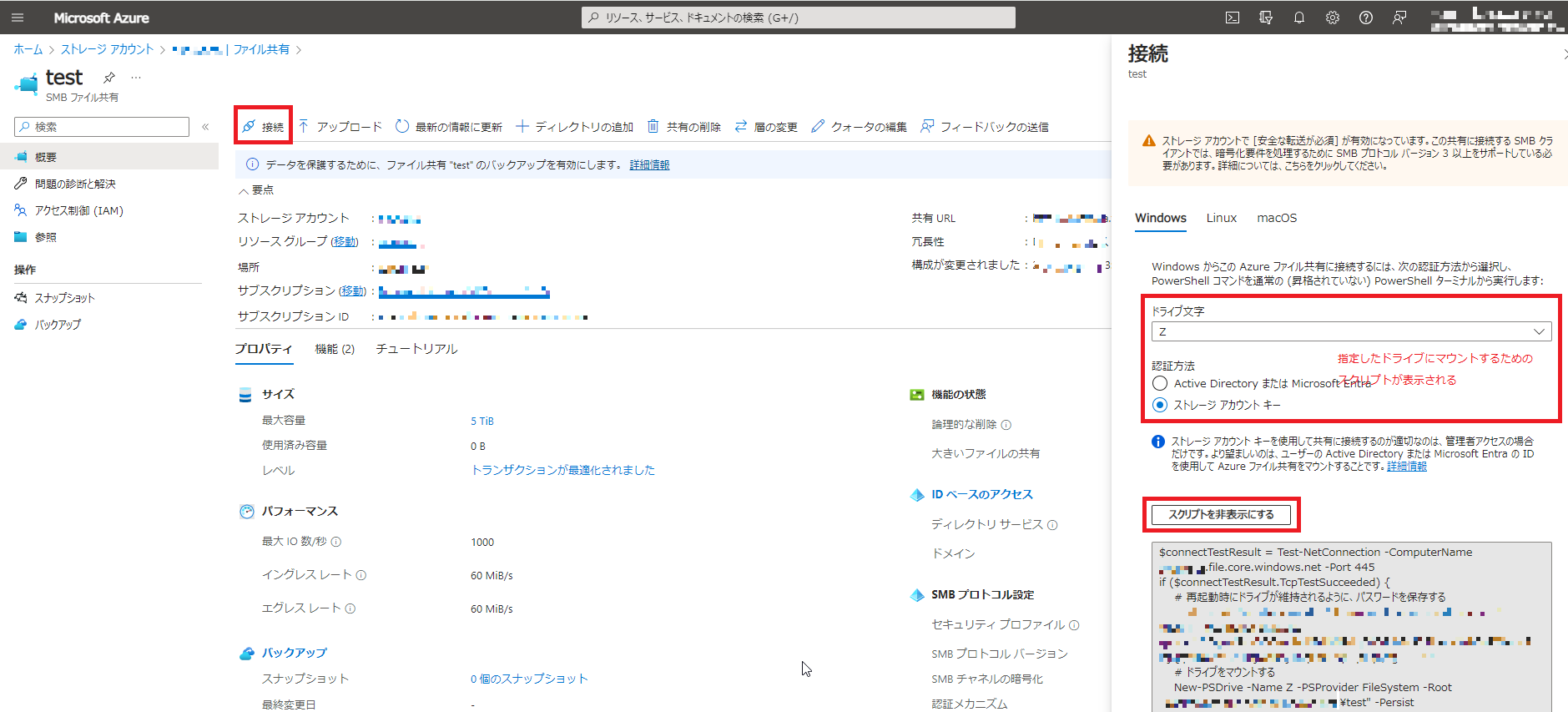Click トランザクションが最適化されました tier link
This screenshot has height=712, width=1568.
pyautogui.click(x=563, y=471)
